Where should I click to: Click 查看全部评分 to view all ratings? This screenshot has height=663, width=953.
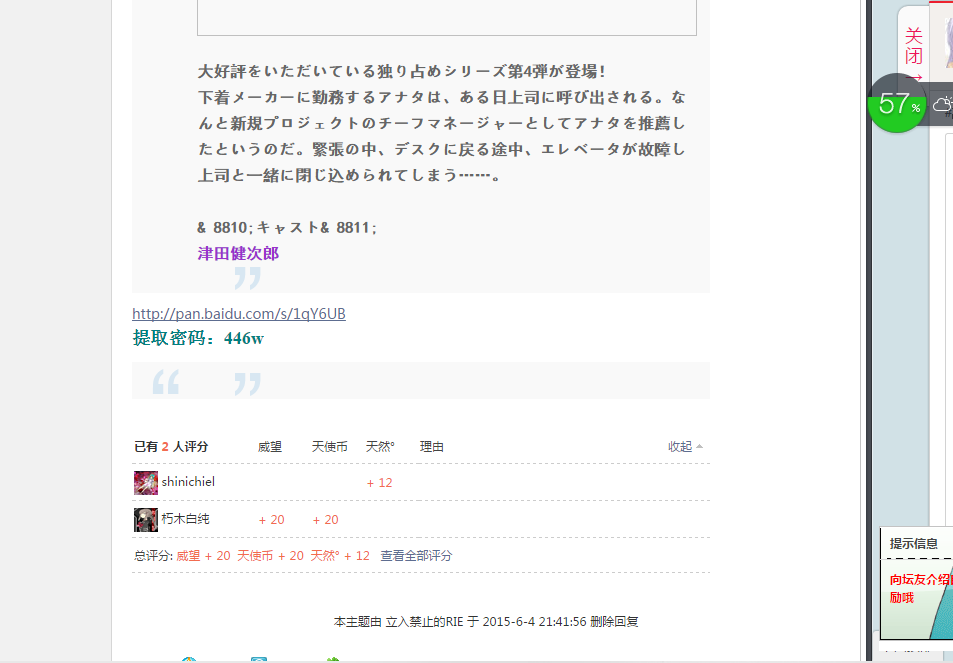(416, 556)
